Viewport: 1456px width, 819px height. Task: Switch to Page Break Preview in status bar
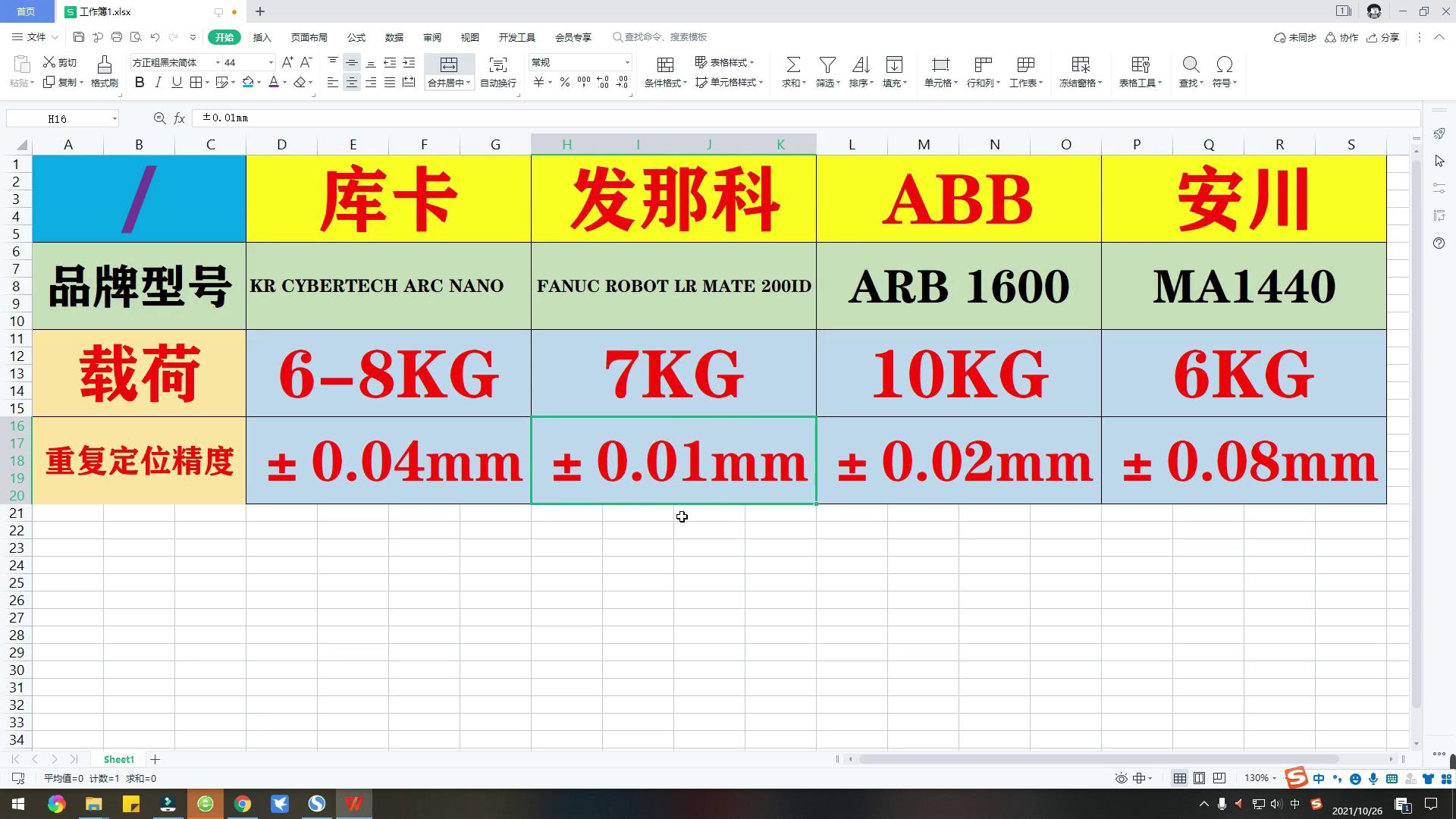click(x=1219, y=778)
